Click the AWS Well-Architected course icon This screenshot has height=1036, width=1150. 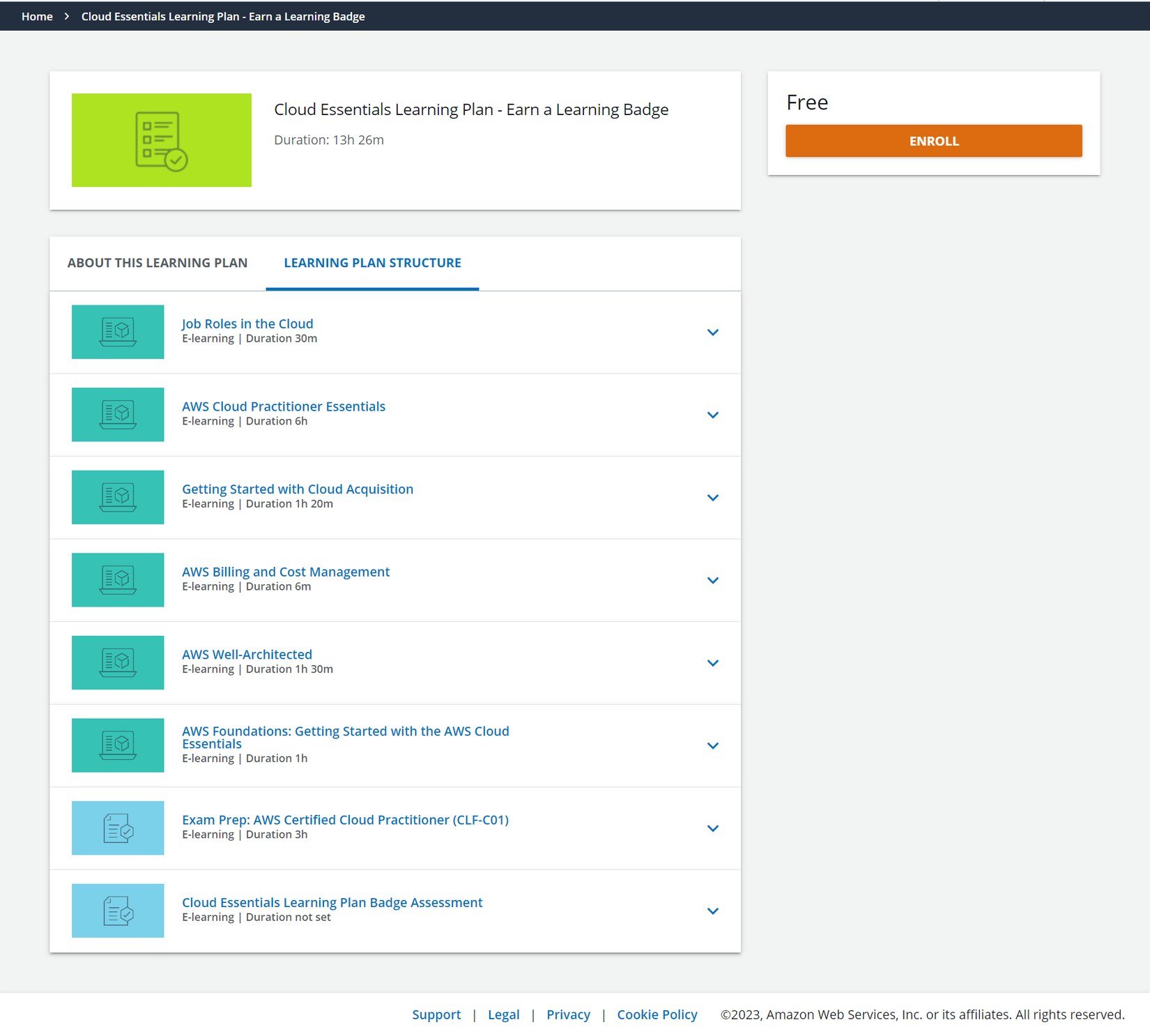pyautogui.click(x=118, y=662)
